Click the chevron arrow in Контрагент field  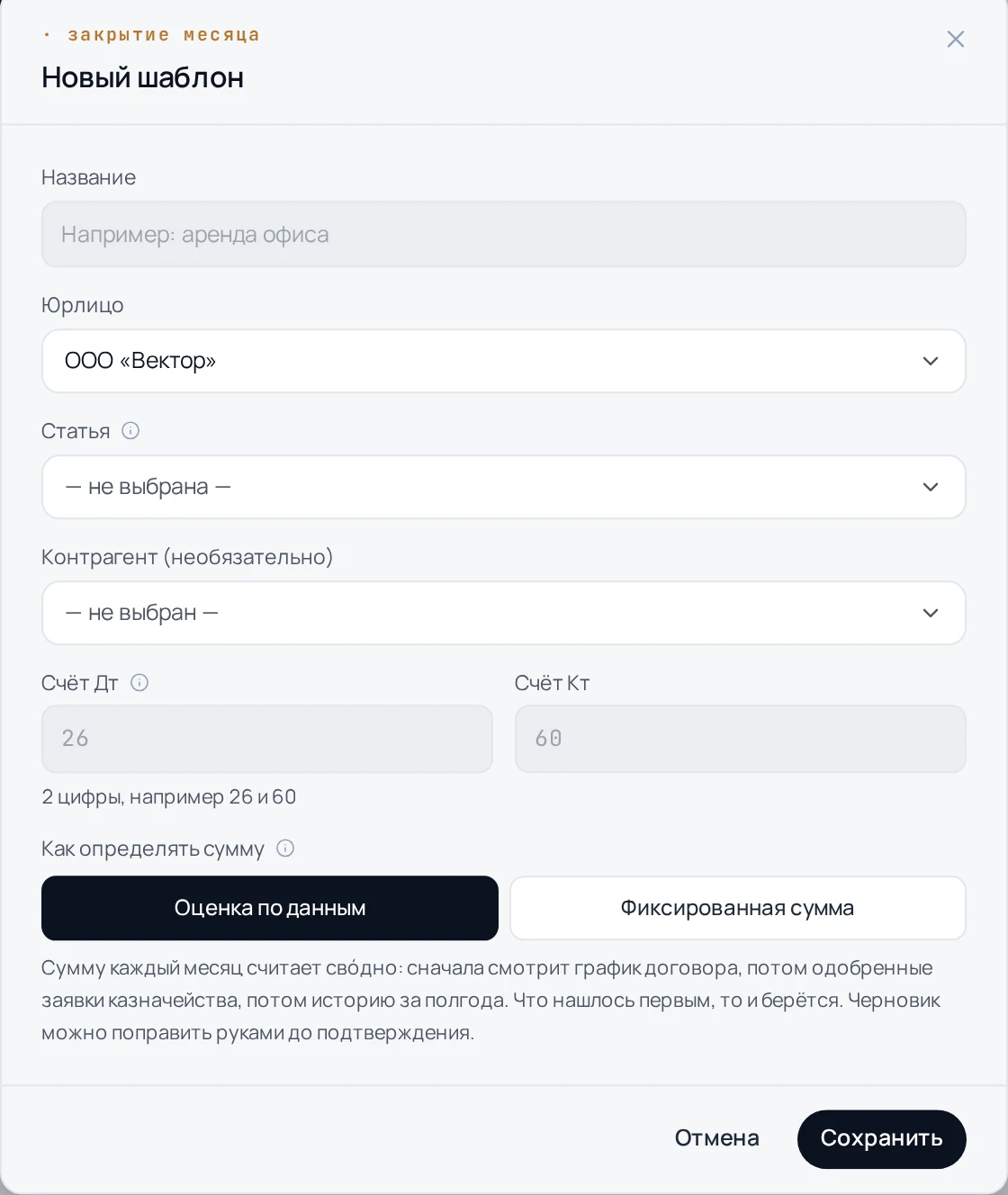931,613
